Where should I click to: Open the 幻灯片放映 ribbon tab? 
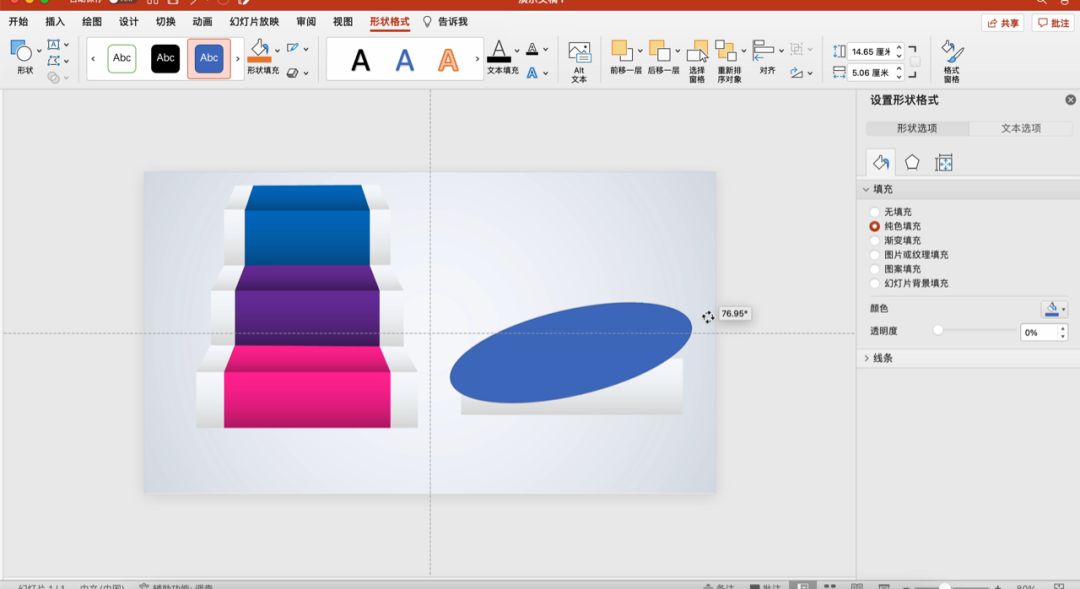[x=254, y=21]
